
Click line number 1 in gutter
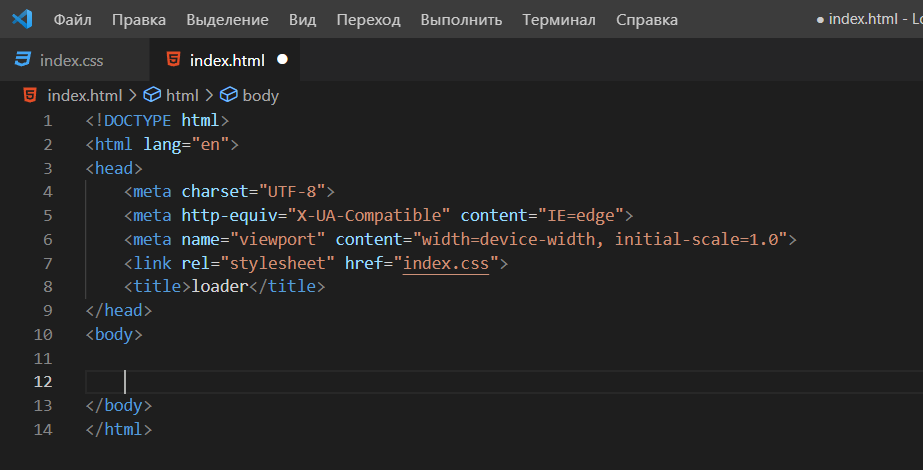click(x=48, y=121)
